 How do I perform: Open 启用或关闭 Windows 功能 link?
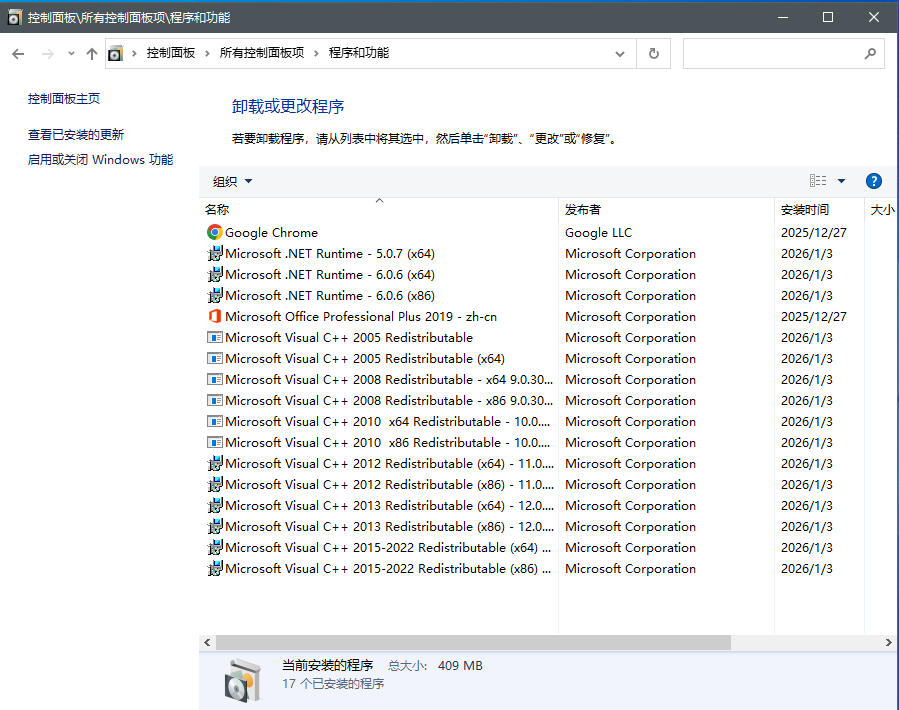[100, 160]
